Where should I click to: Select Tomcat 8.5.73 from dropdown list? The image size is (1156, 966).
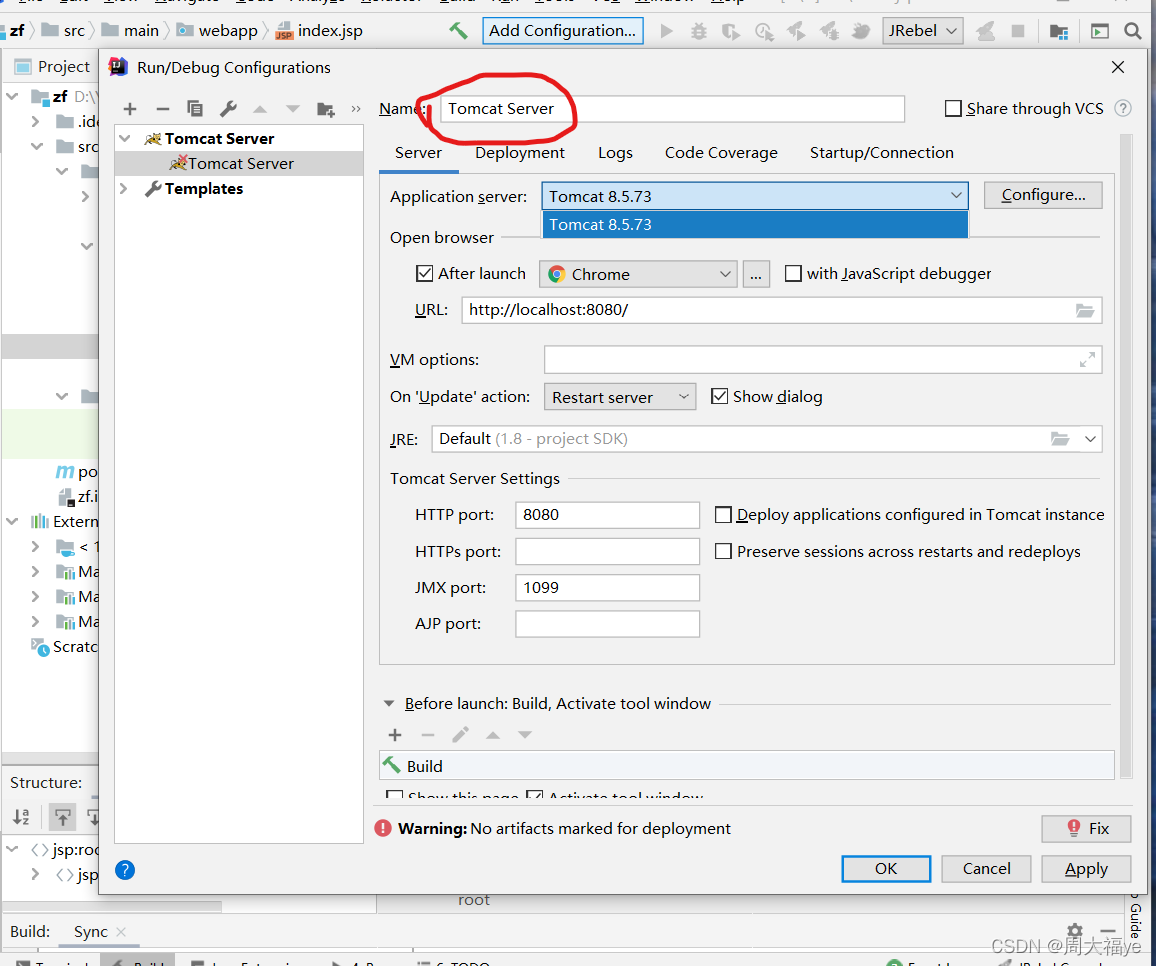[754, 225]
